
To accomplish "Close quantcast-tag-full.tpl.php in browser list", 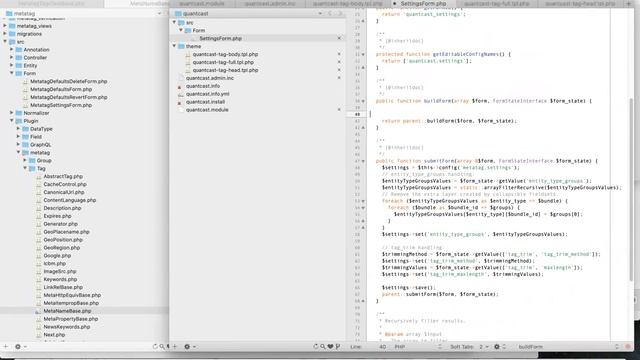I will pos(339,62).
